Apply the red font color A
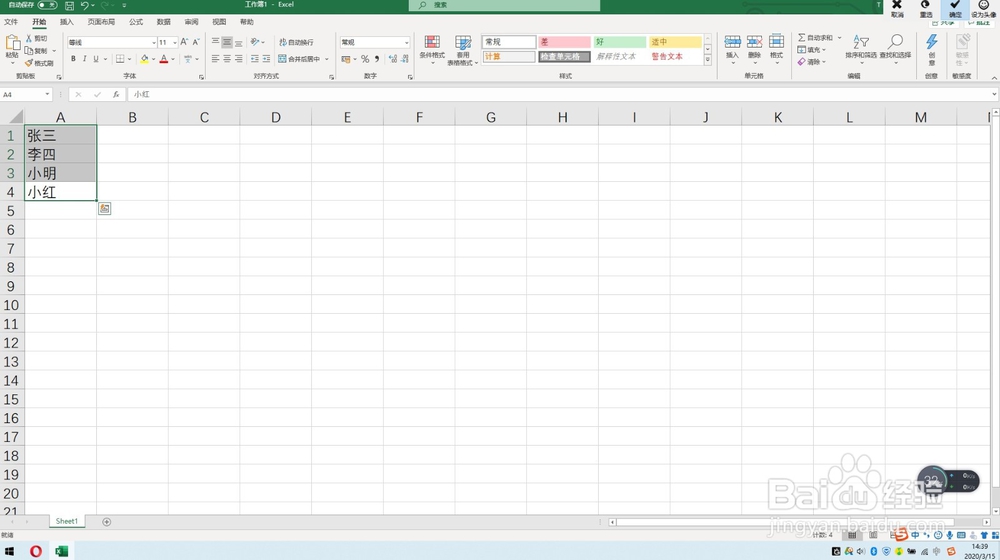Screen dimensions: 1000x560 [x=164, y=59]
